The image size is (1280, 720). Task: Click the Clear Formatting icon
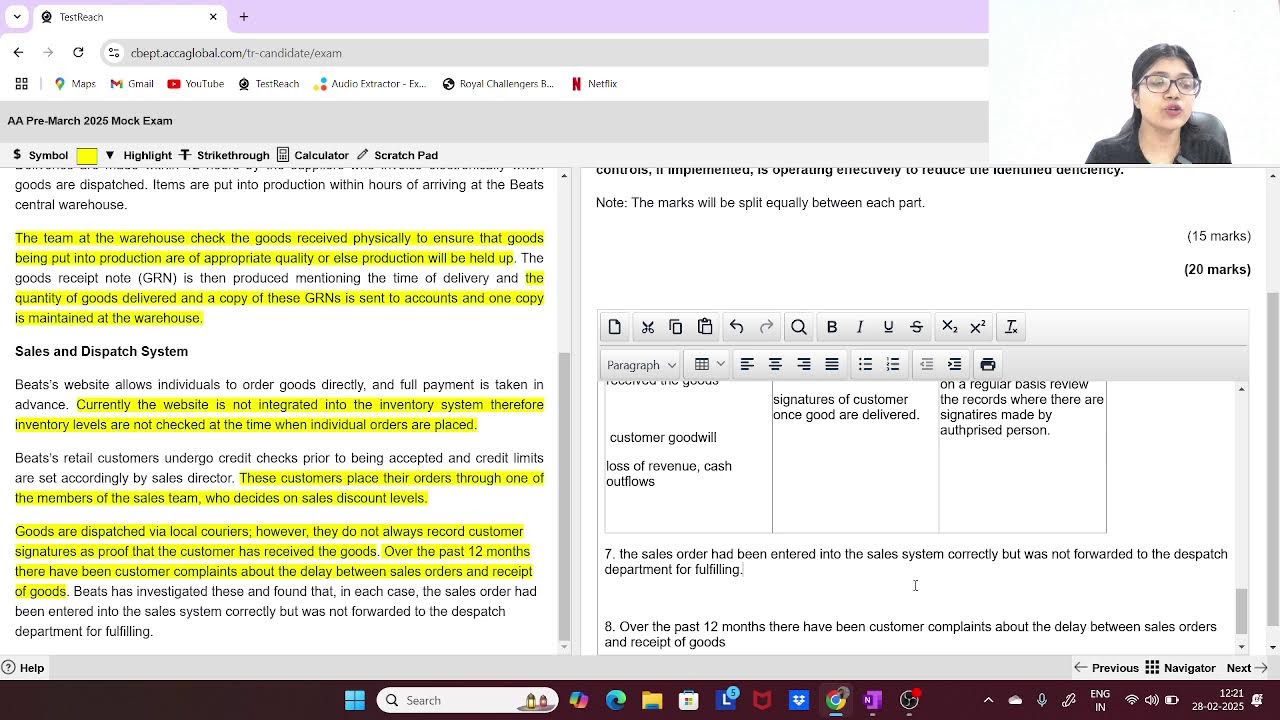(x=1011, y=327)
